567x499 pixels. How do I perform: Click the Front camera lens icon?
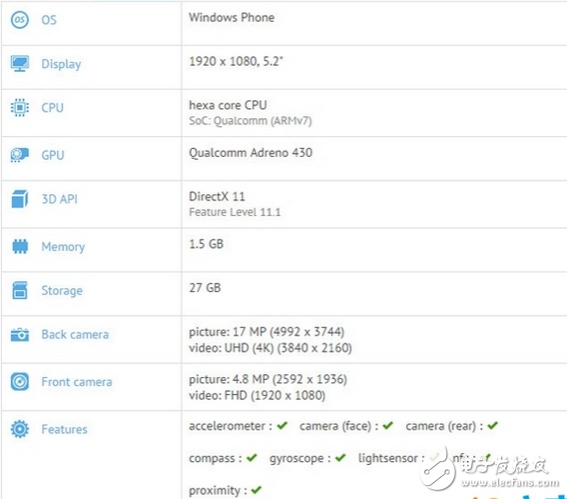tap(20, 381)
